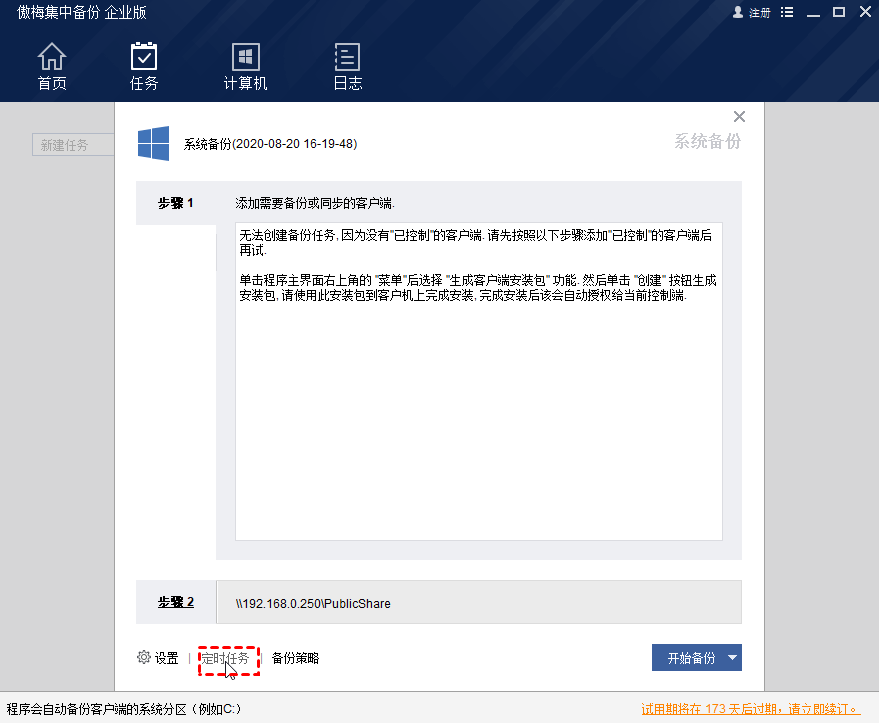
Task: Expand the 开始备份 dropdown arrow
Action: click(733, 658)
